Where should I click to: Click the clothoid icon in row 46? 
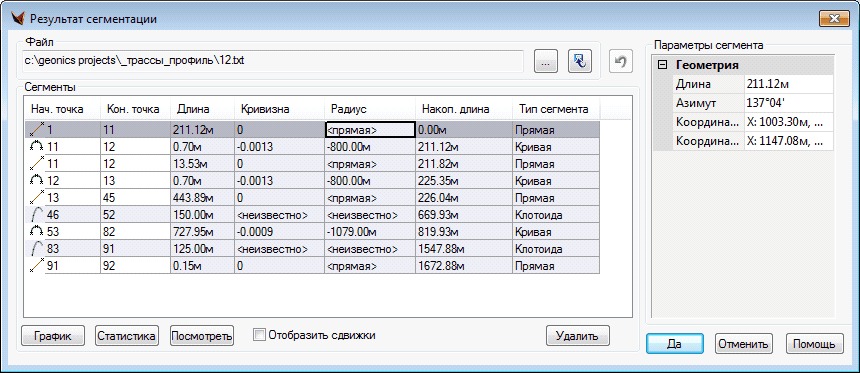(36, 215)
